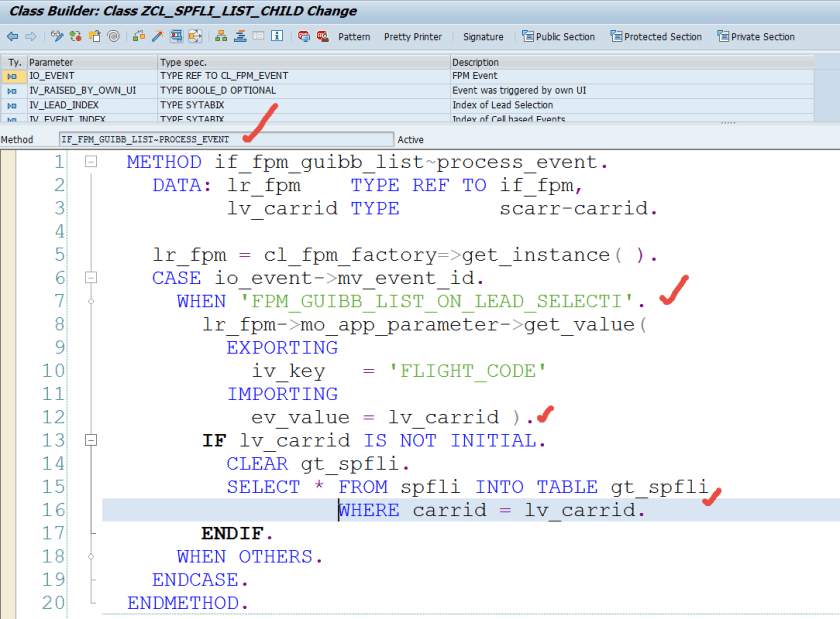This screenshot has width=840, height=619.
Task: Click the Where-Used List icon
Action: click(x=195, y=36)
